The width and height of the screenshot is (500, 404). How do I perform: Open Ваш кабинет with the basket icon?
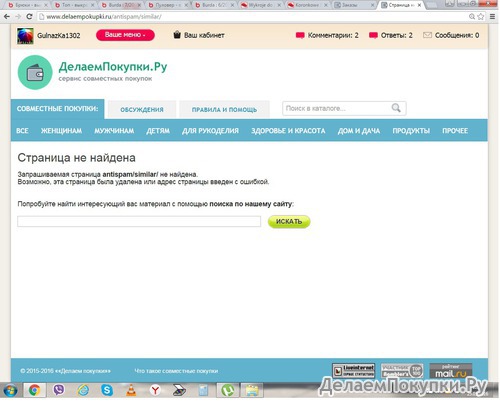click(199, 35)
